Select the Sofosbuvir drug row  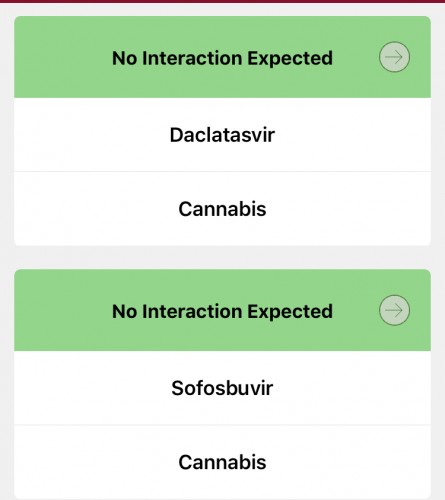tap(222, 388)
